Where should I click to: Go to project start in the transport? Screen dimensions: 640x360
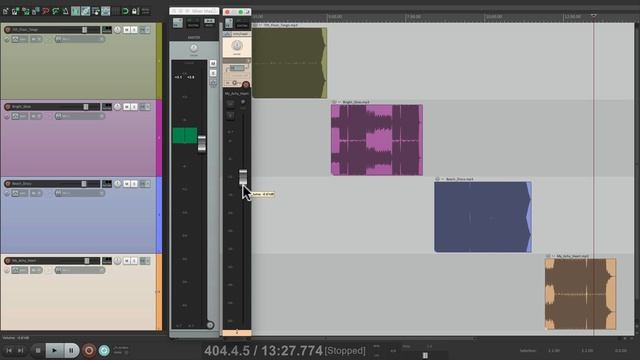9,350
